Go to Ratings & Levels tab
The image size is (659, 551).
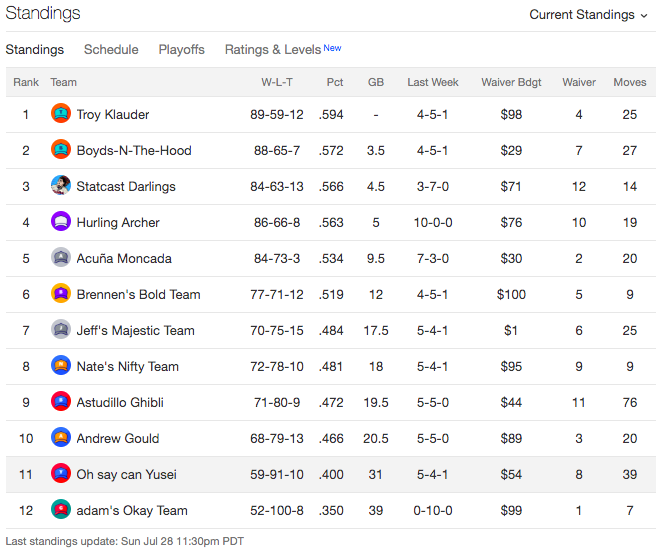point(283,49)
